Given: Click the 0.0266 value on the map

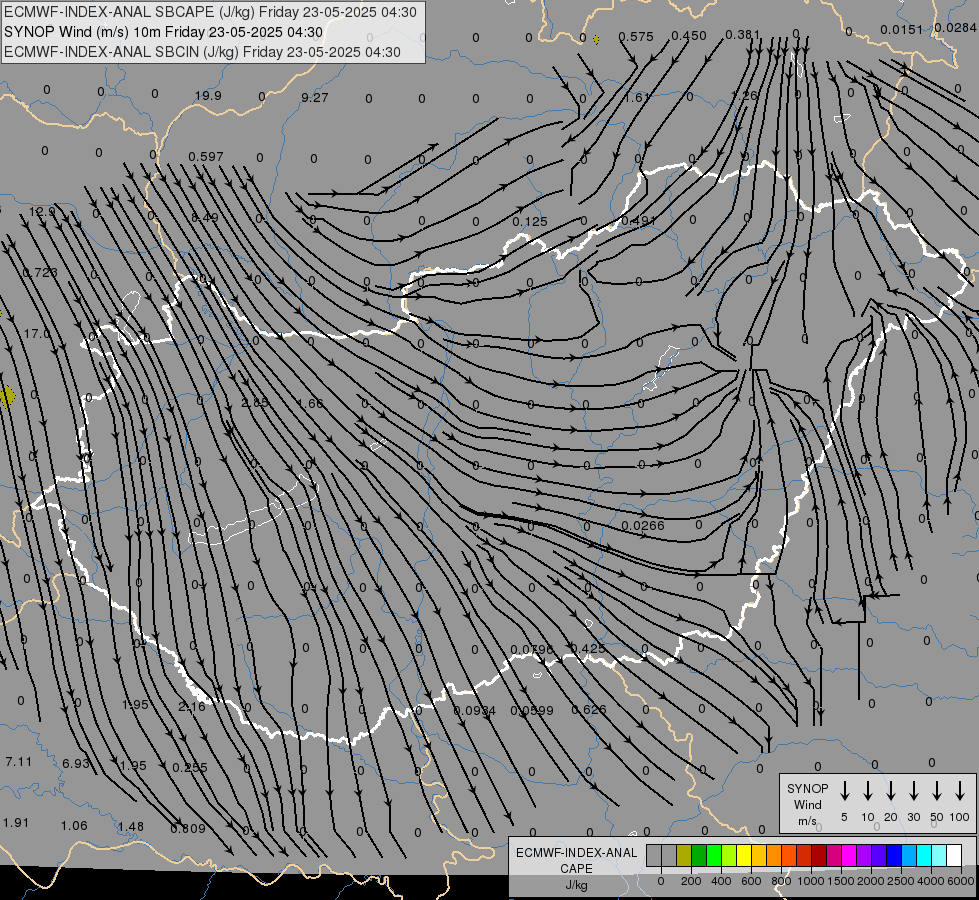Looking at the screenshot, I should [643, 525].
